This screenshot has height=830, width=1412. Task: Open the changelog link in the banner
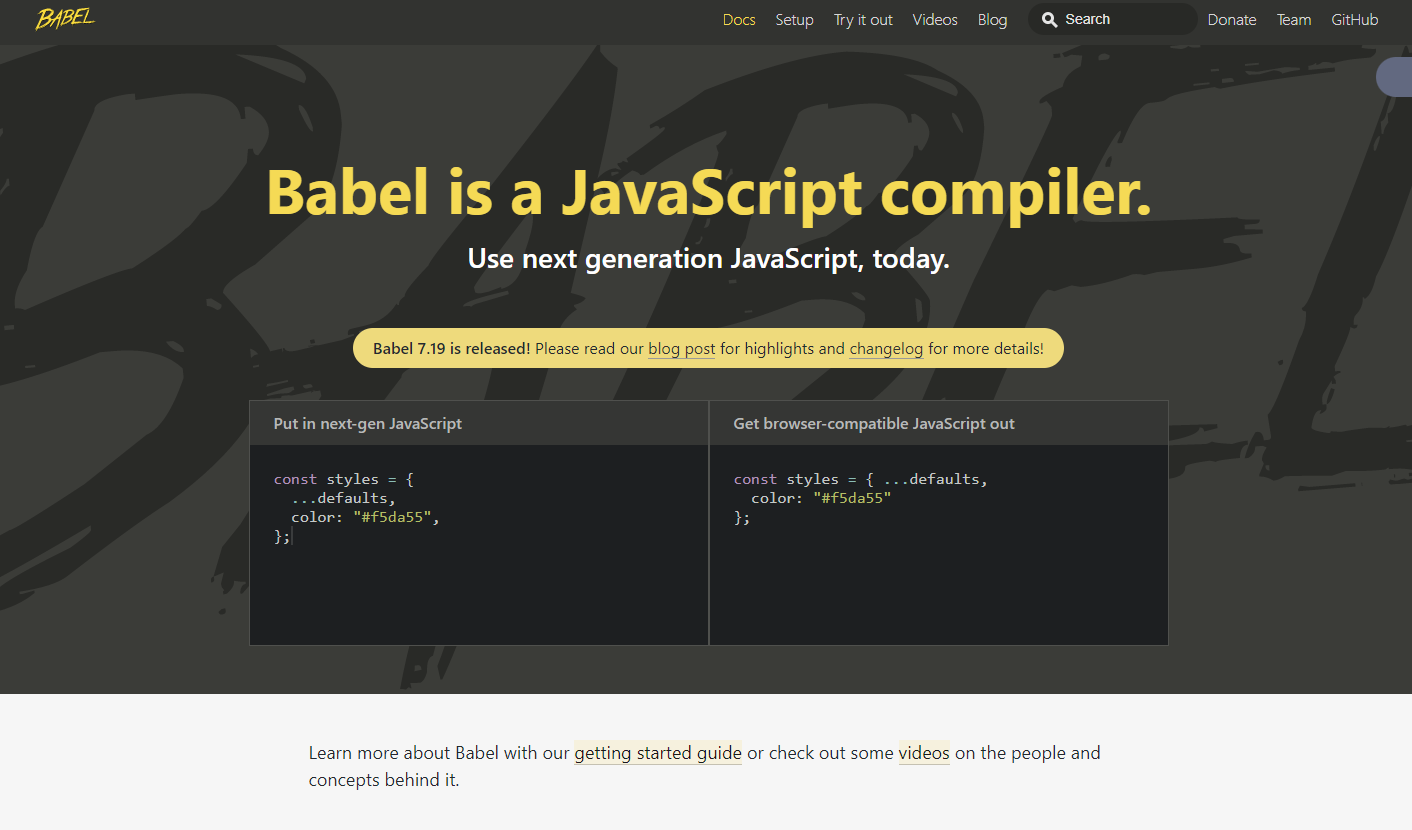pos(886,349)
